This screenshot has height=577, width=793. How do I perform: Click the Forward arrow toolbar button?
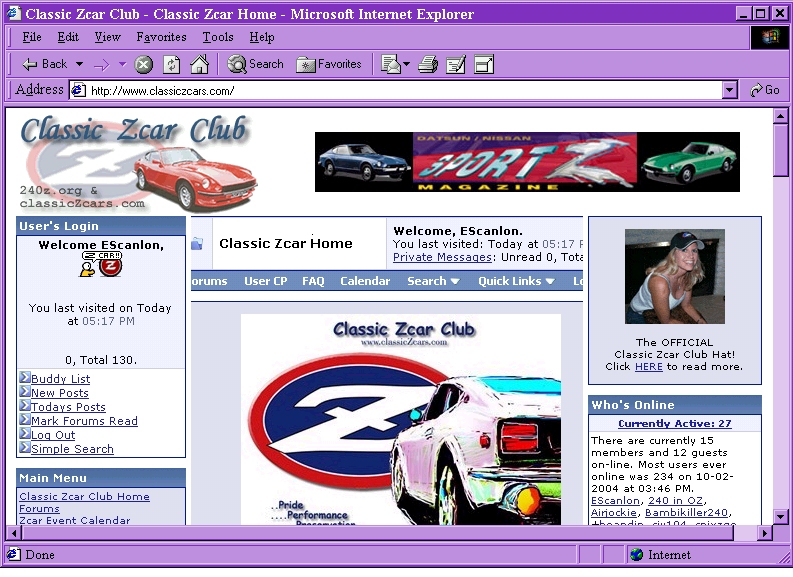pos(102,65)
